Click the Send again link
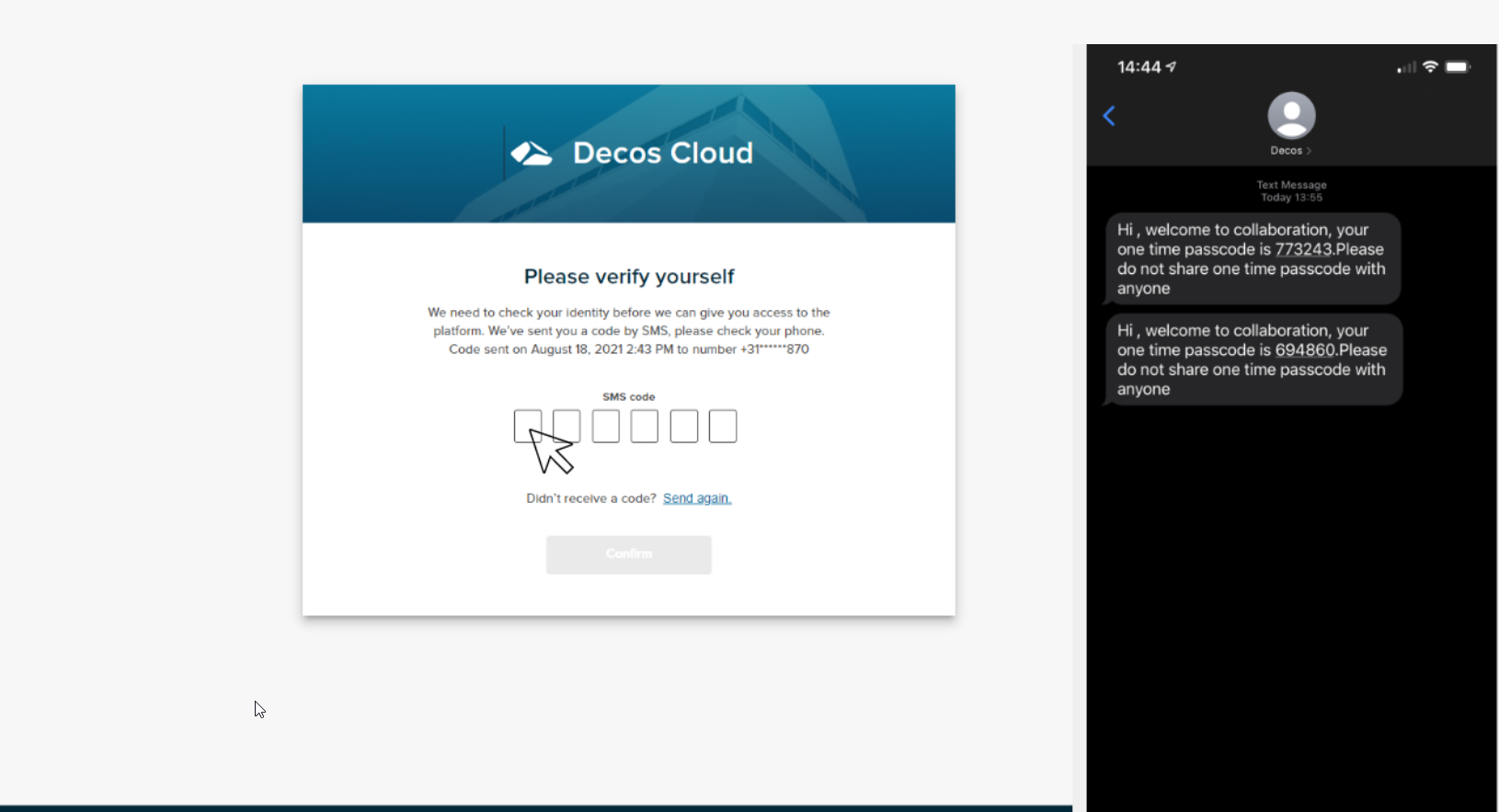This screenshot has width=1499, height=812. pos(697,498)
